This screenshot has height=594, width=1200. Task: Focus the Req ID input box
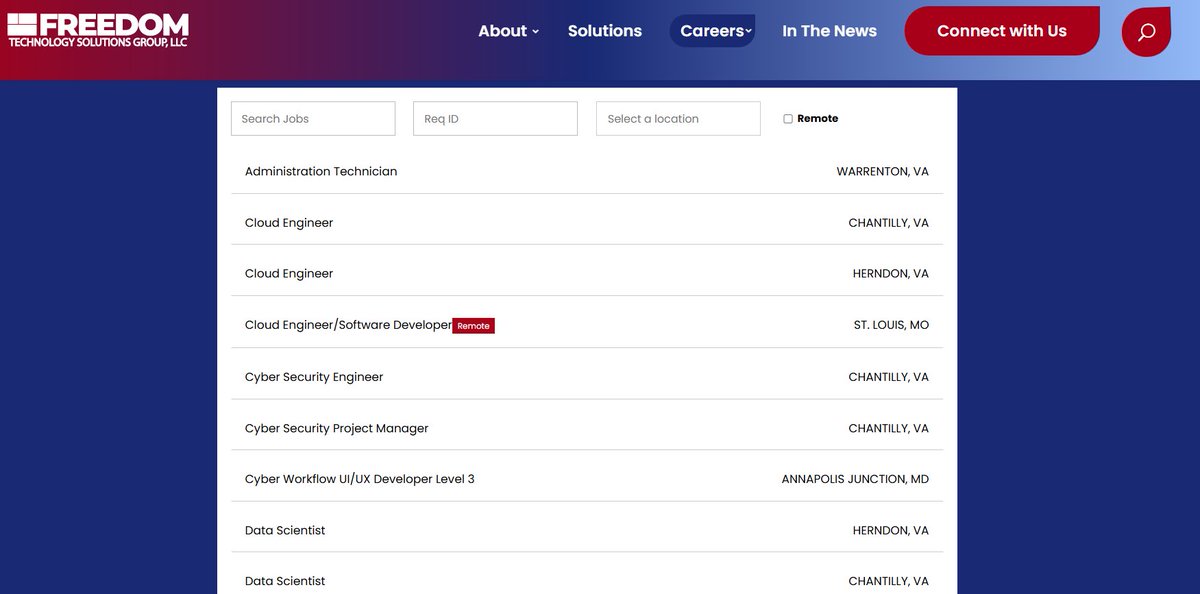(495, 119)
